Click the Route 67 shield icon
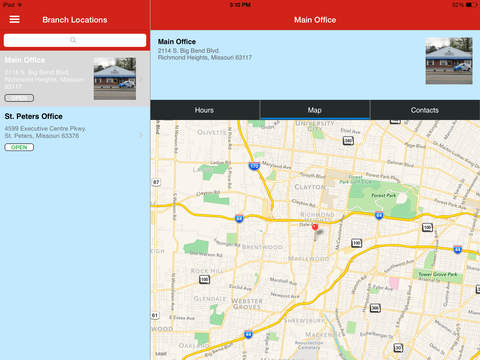 [x=156, y=182]
